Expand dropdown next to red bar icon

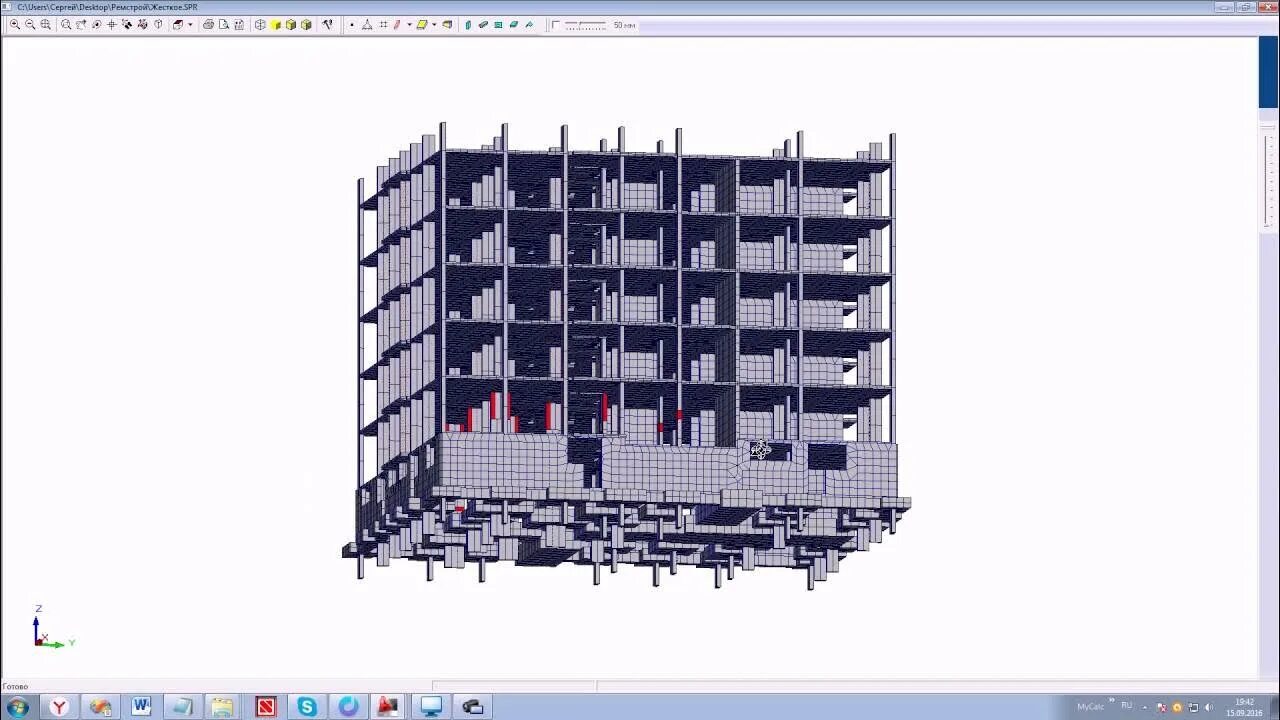tap(409, 24)
